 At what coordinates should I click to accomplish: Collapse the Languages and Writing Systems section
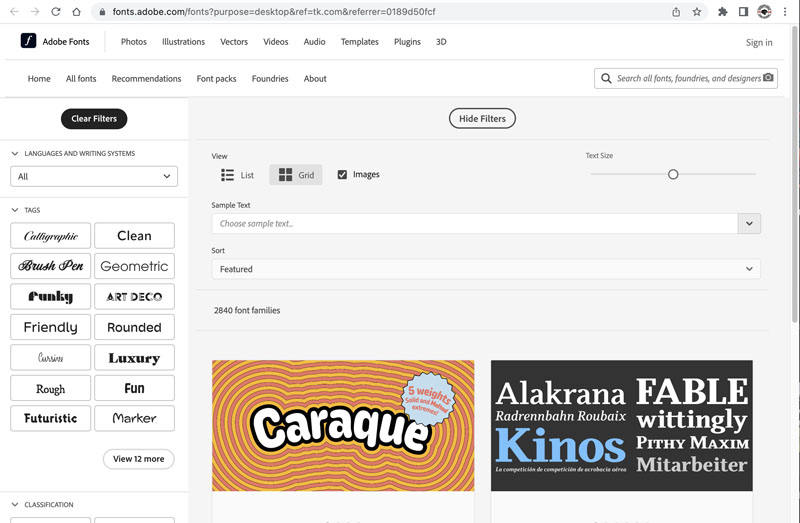pyautogui.click(x=15, y=153)
